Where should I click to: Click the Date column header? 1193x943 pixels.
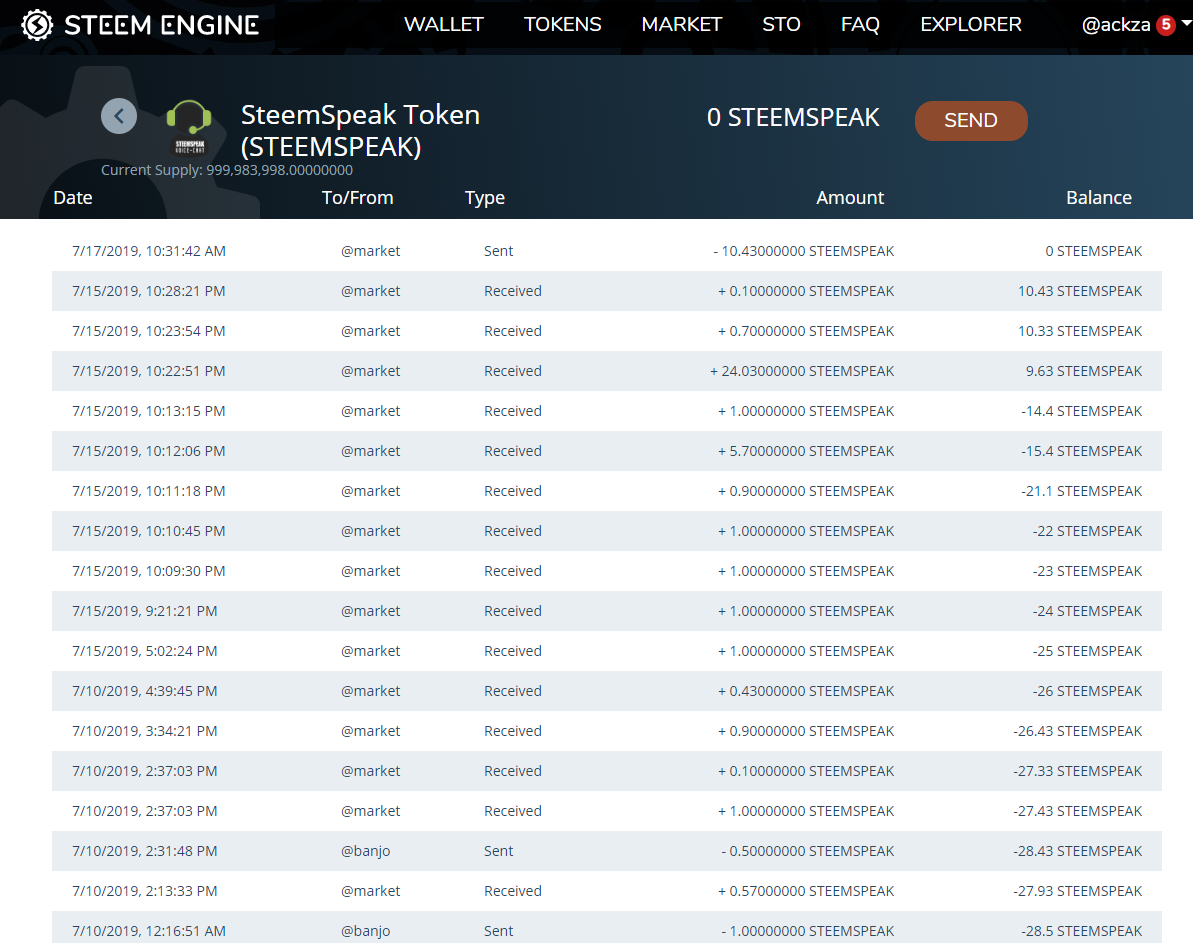(73, 198)
